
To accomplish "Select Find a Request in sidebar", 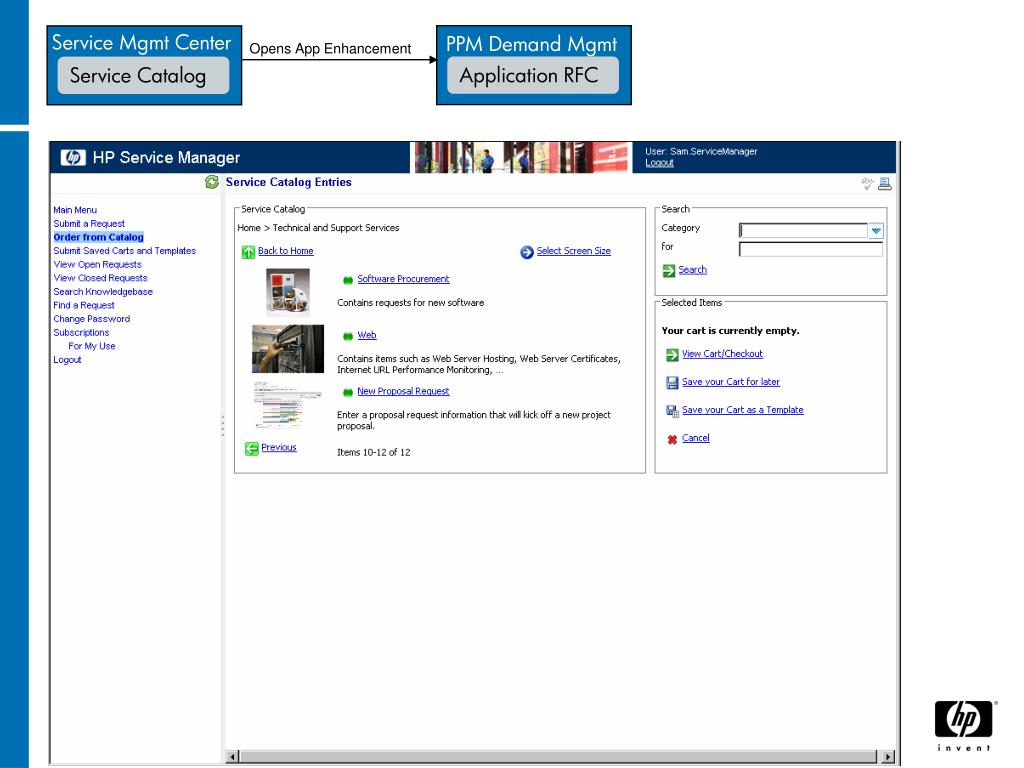I will pyautogui.click(x=84, y=306).
